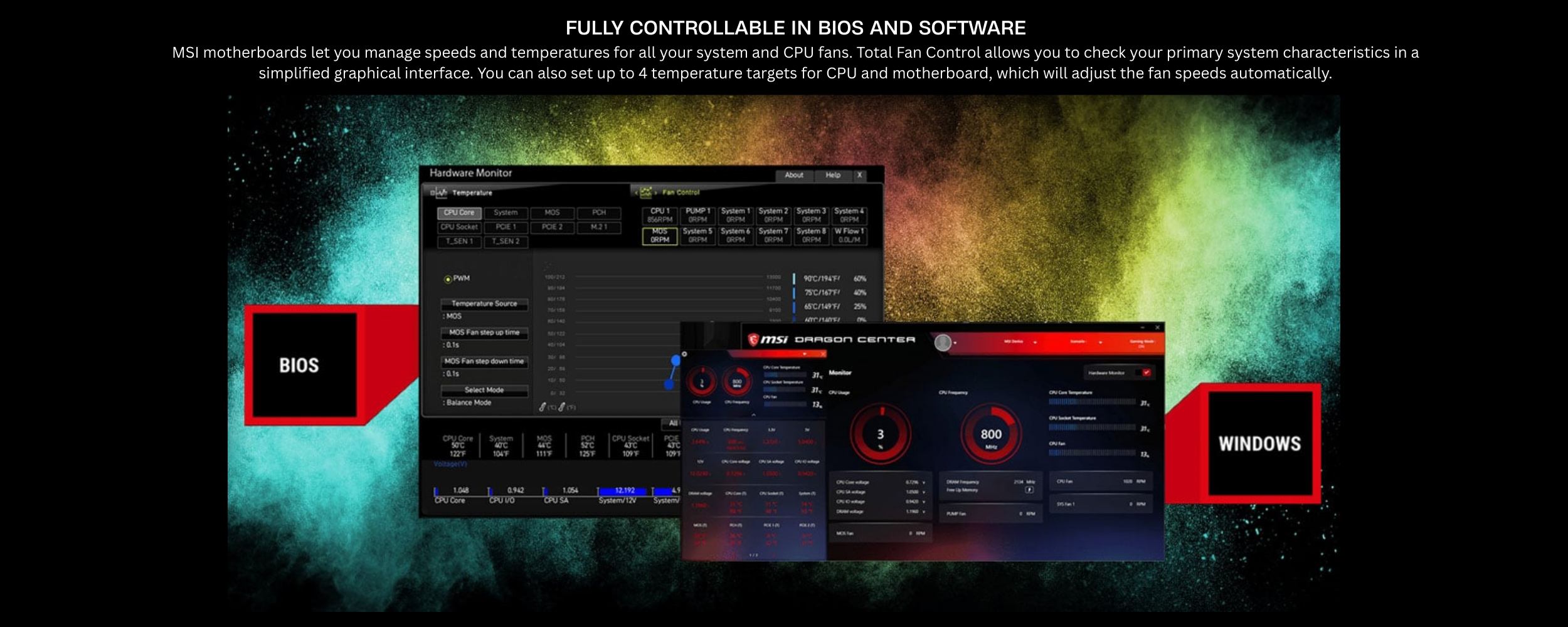The height and width of the screenshot is (627, 1568).
Task: Click the user avatar in Dragon Center header
Action: coord(943,342)
